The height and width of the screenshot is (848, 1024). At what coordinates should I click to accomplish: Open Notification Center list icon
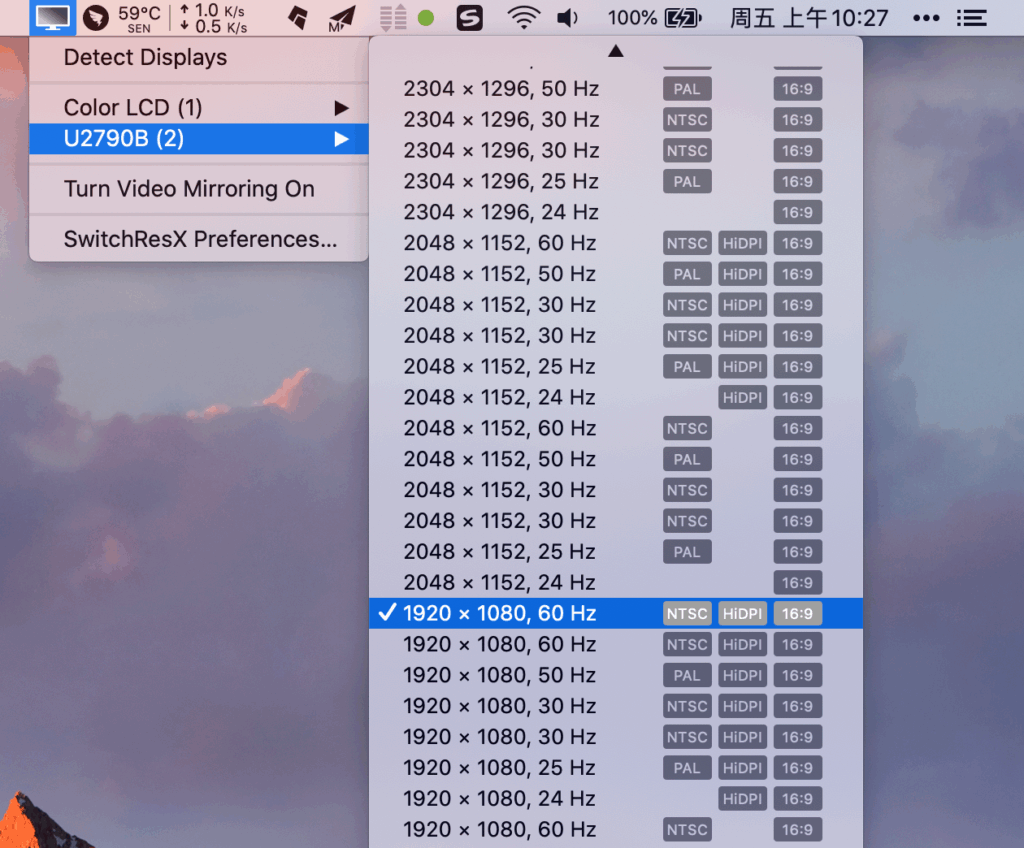click(971, 17)
